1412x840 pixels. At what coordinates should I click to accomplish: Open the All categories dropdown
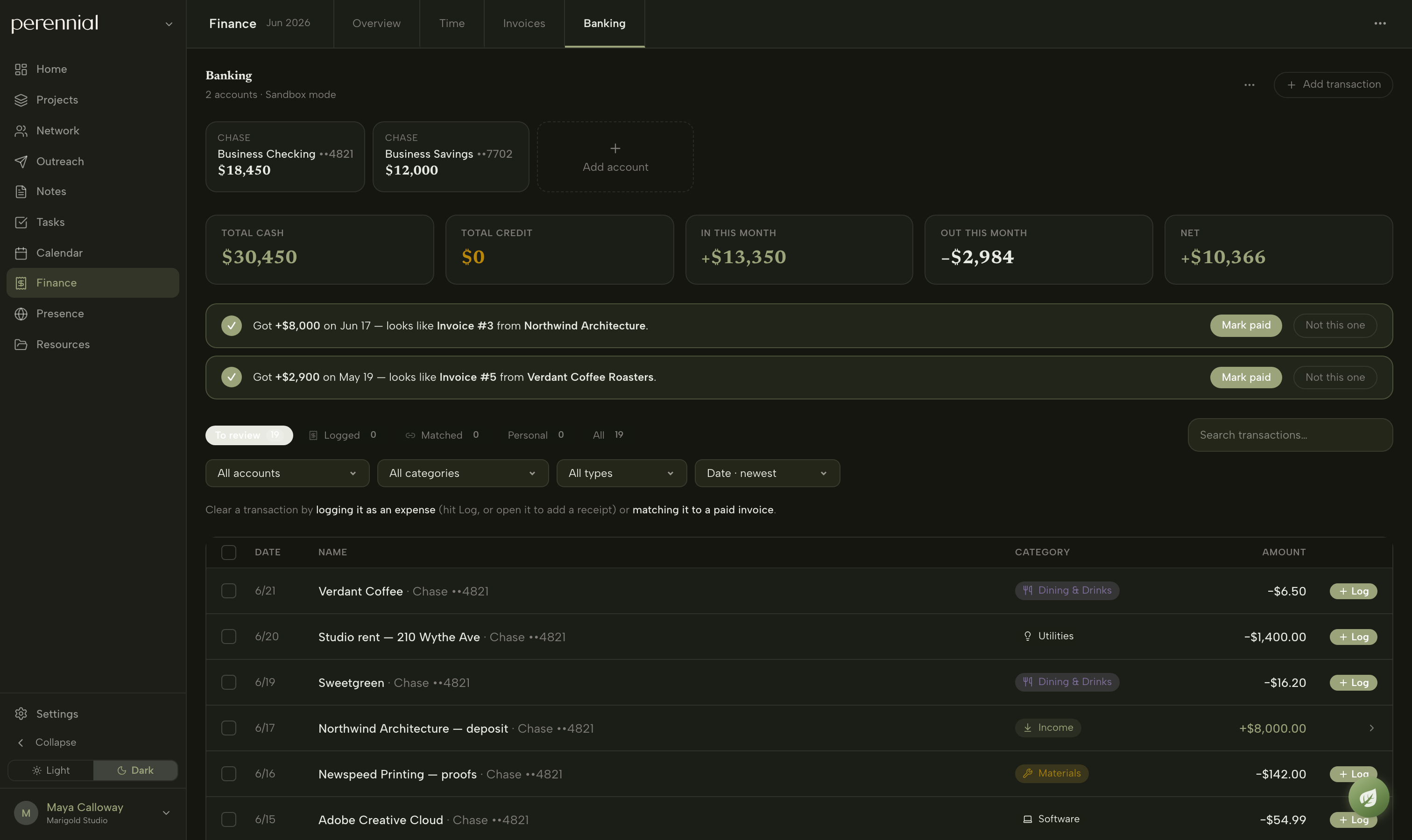point(463,473)
